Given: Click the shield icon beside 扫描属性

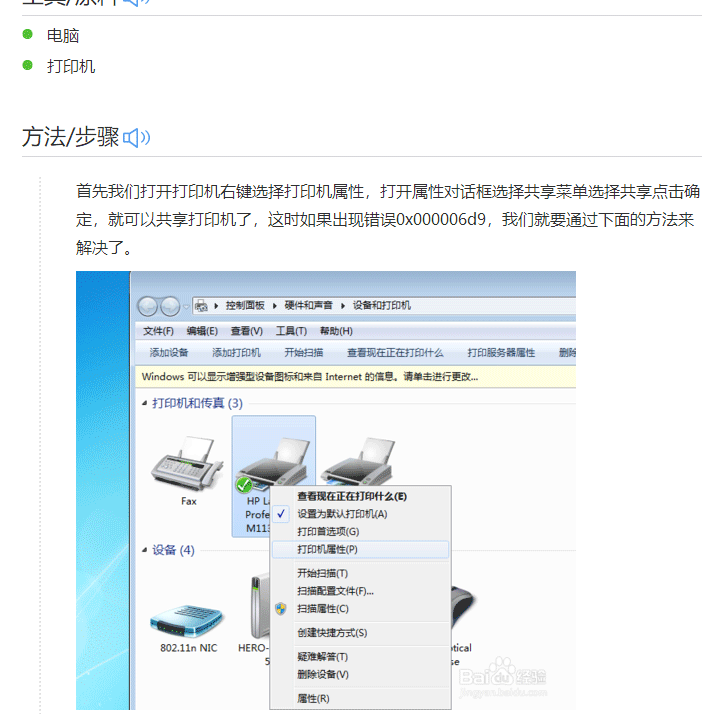Looking at the screenshot, I should (x=281, y=609).
